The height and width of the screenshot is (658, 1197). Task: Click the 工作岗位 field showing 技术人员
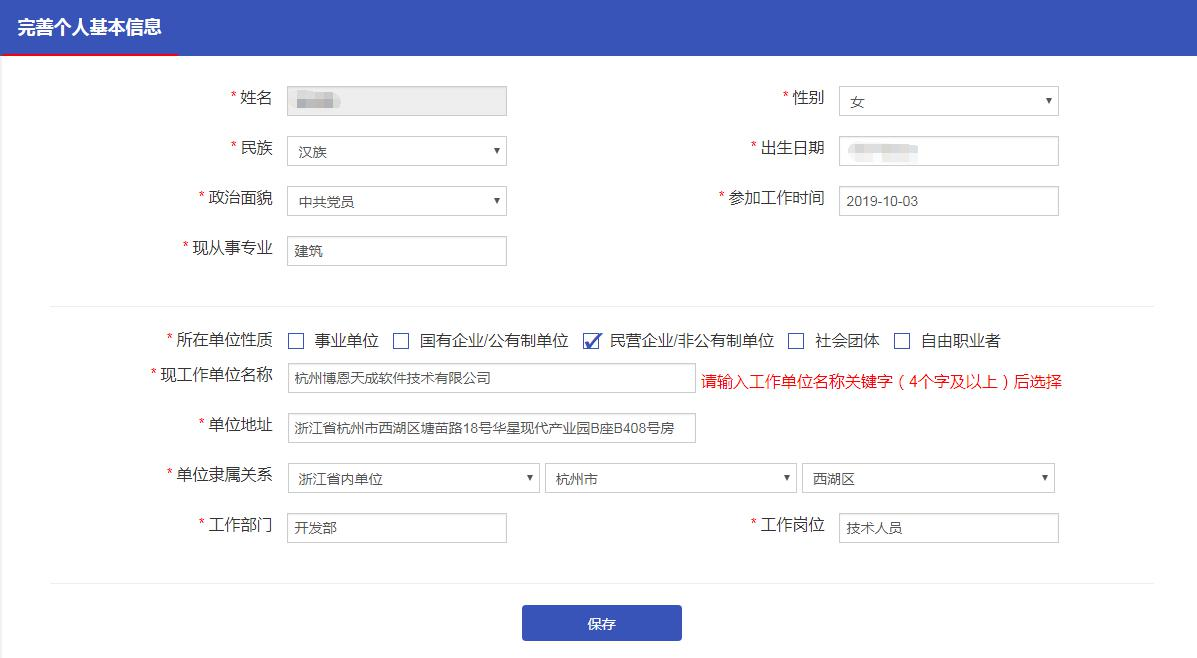[947, 527]
